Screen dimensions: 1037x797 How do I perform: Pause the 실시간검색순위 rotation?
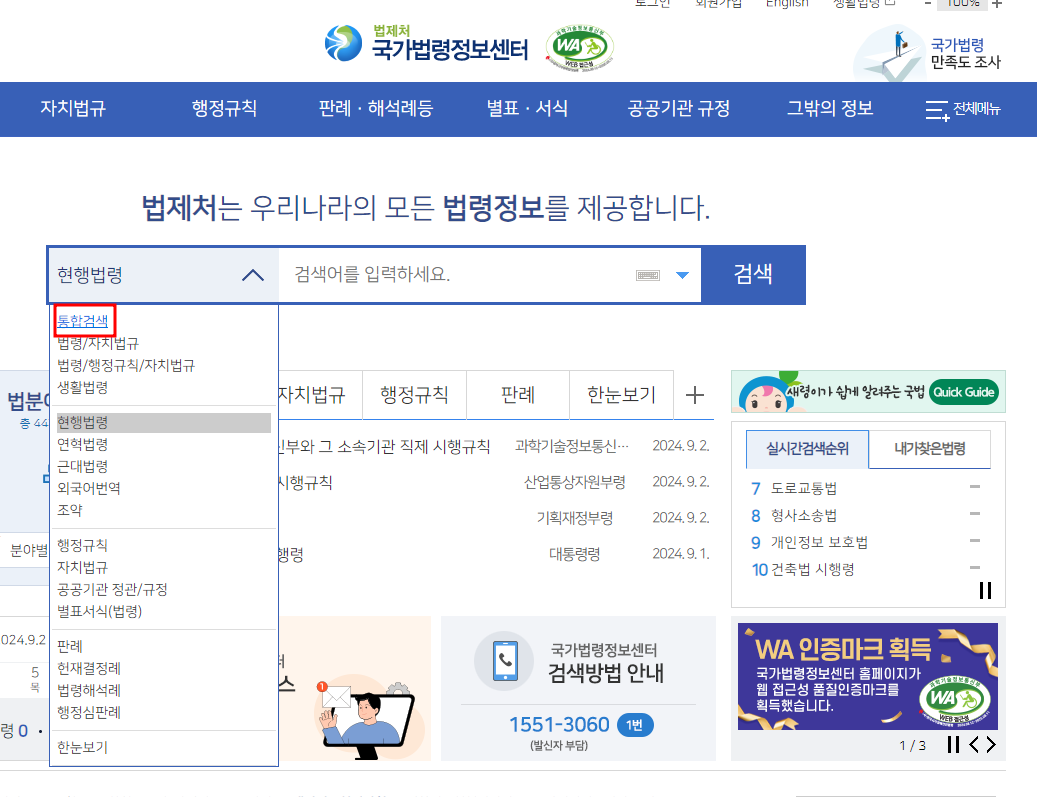(984, 590)
